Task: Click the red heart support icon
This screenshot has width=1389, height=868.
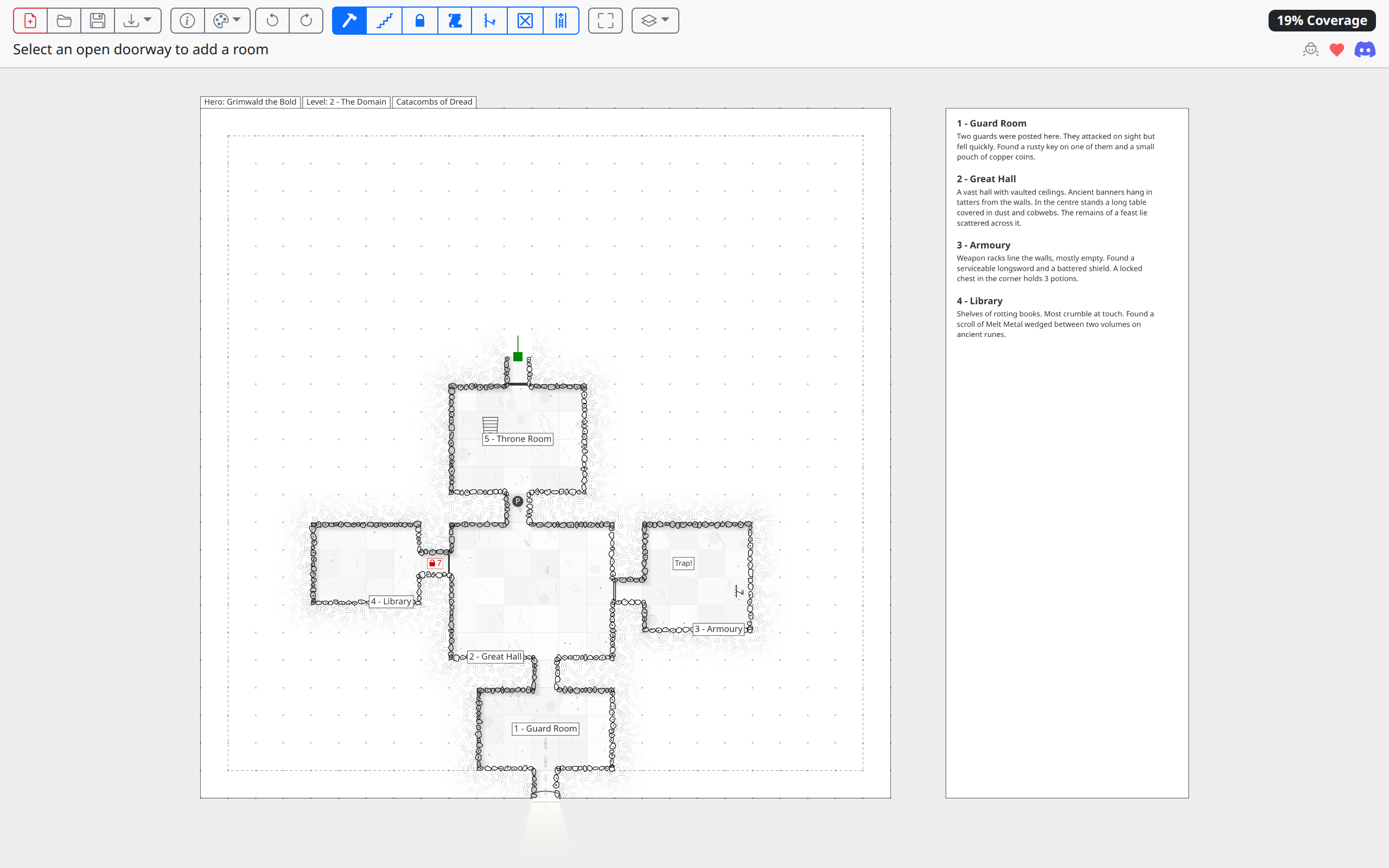Action: point(1336,50)
